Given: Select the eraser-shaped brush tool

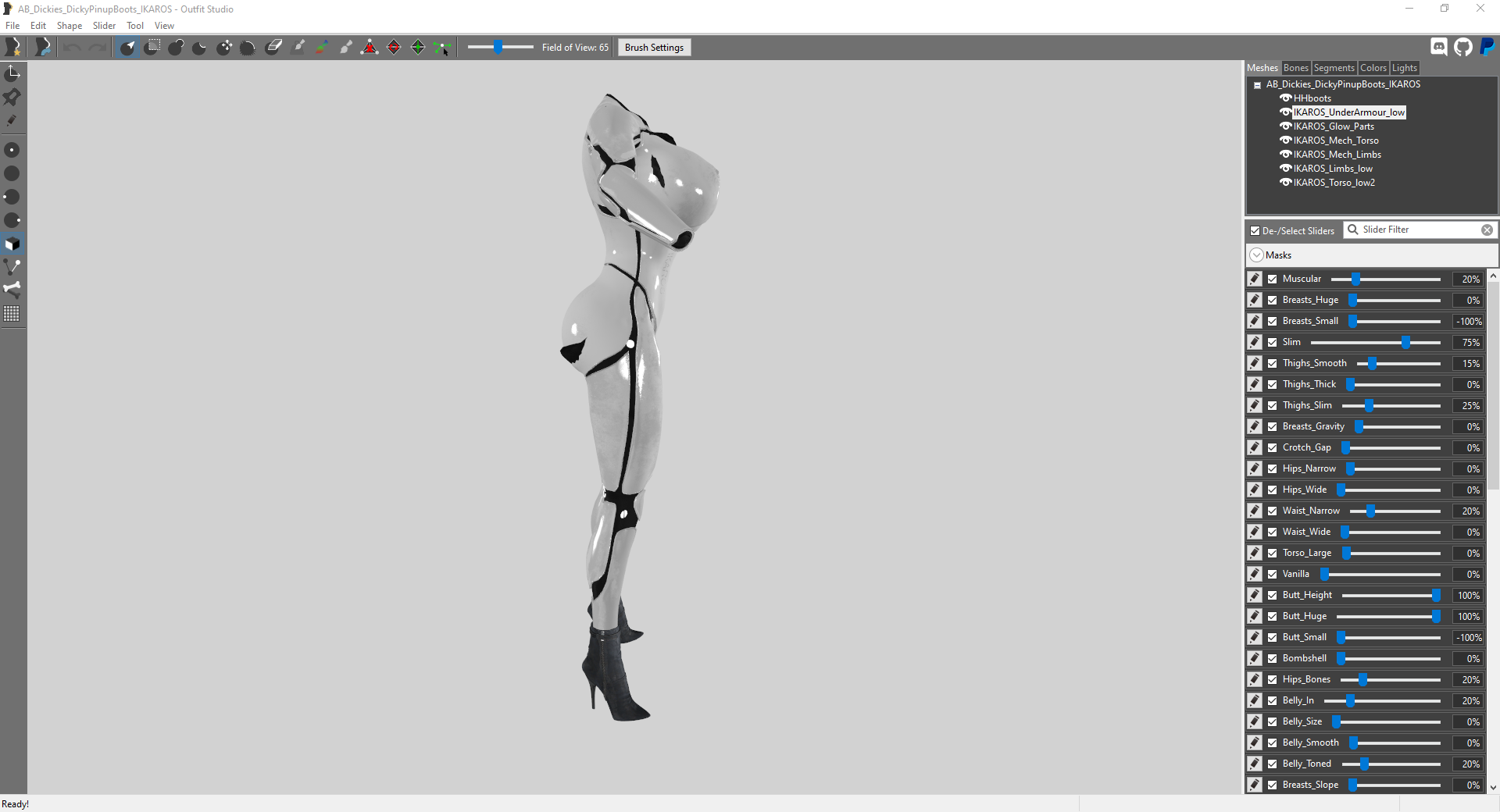Looking at the screenshot, I should coord(273,48).
